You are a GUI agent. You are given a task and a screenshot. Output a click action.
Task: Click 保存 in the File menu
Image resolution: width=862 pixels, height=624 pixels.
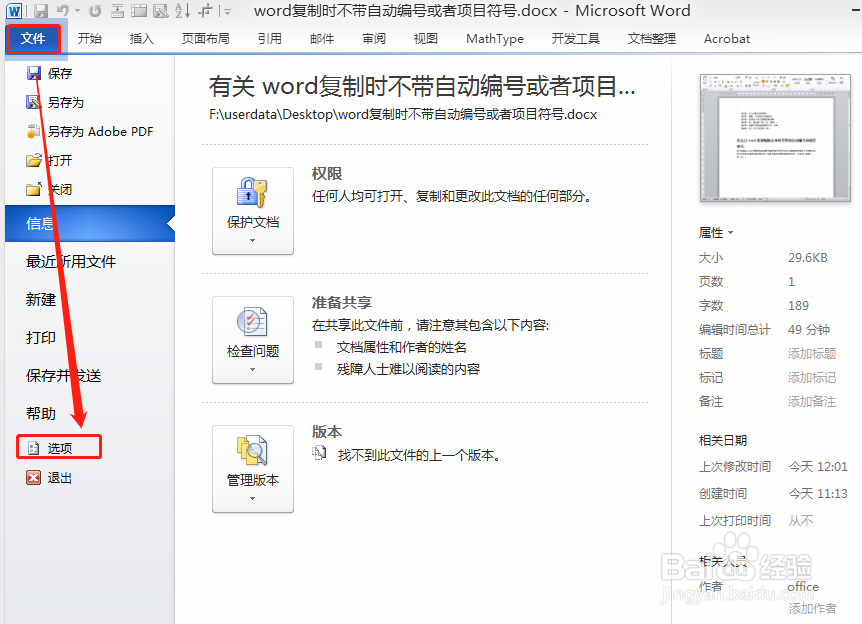click(49, 73)
